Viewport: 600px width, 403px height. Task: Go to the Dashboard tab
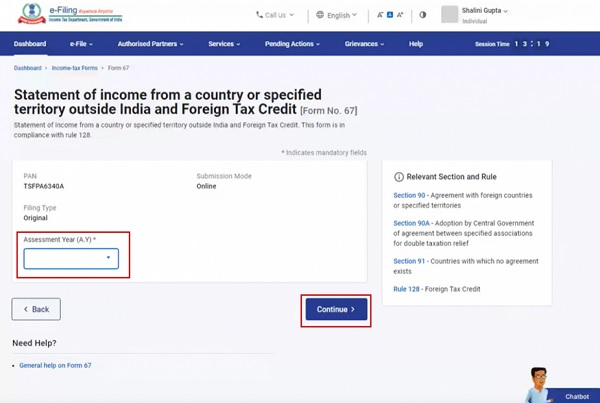tap(30, 44)
